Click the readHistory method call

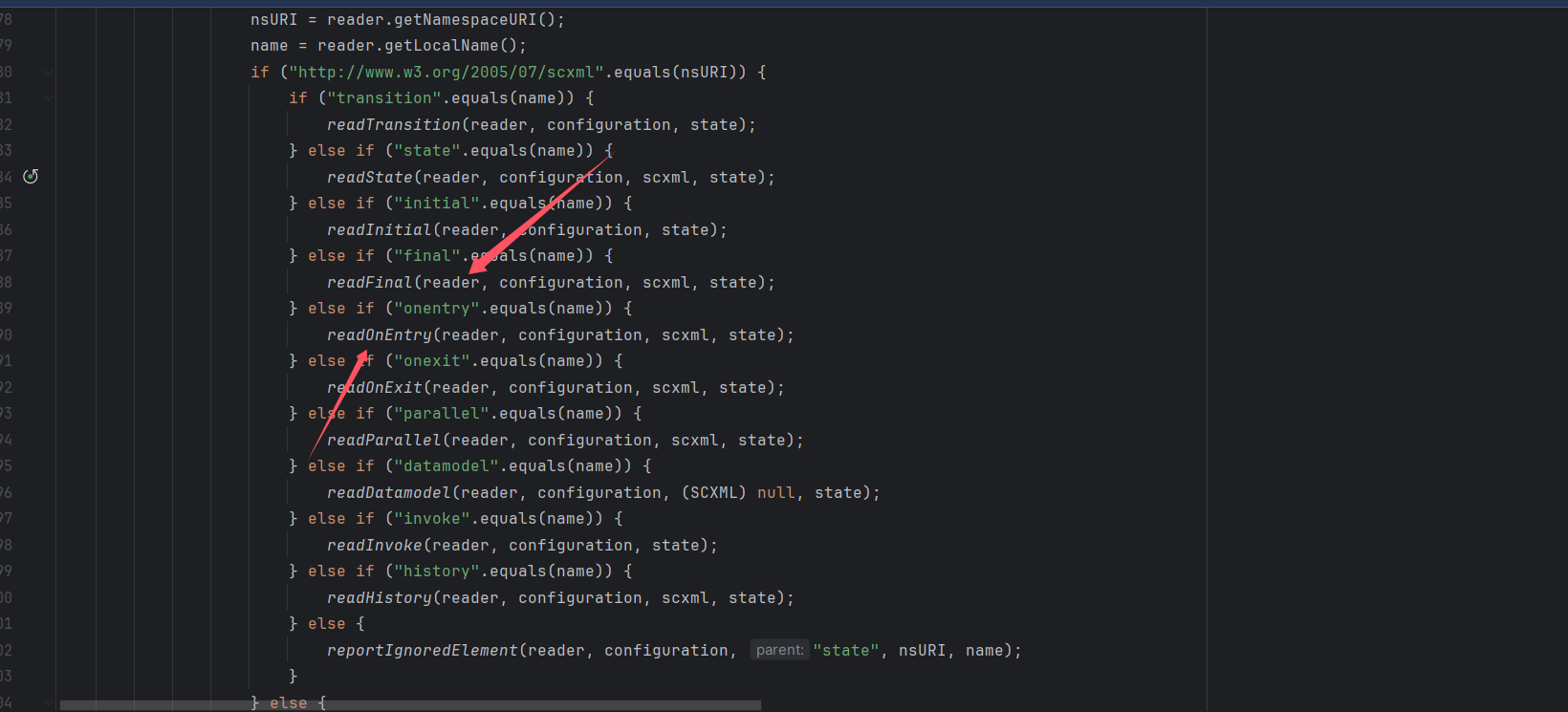coord(380,598)
